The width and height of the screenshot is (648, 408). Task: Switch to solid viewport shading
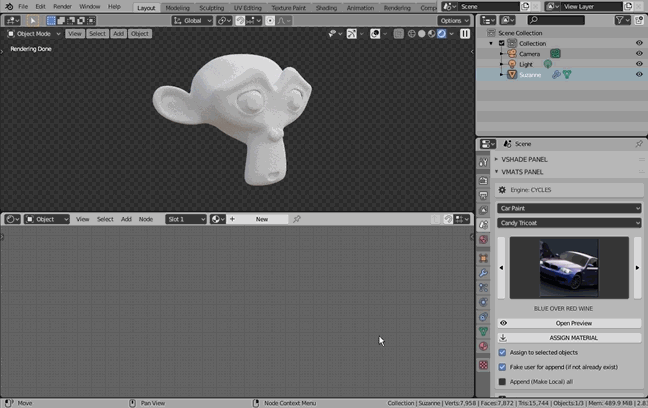(x=422, y=34)
